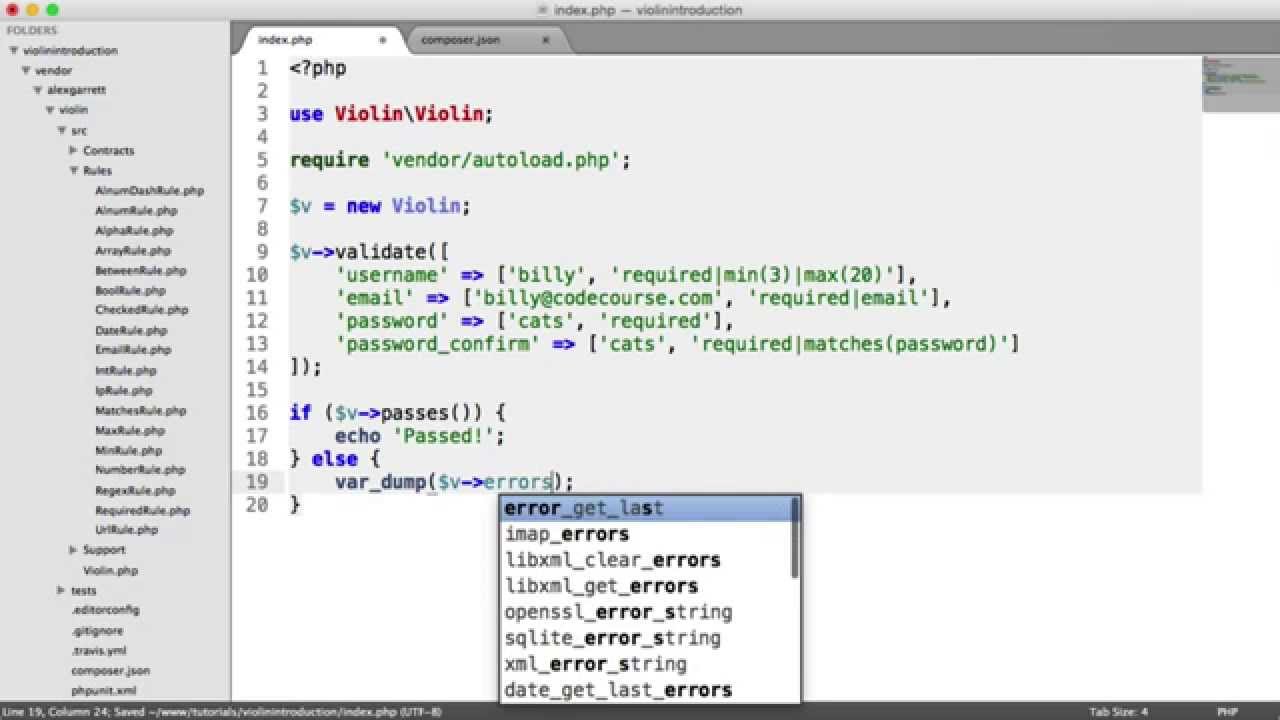Open AlphaRule.php file

134,230
